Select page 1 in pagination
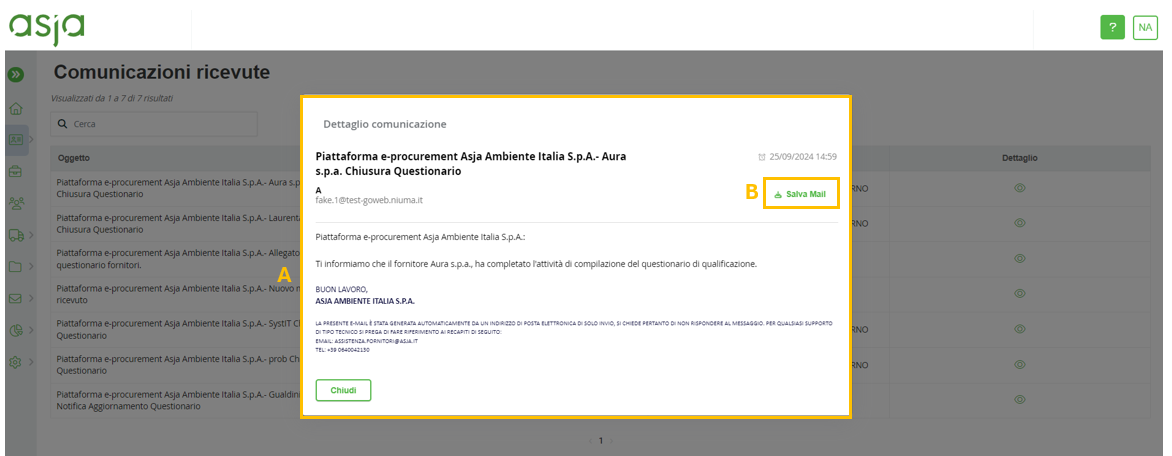The height and width of the screenshot is (456, 1172). pos(600,441)
